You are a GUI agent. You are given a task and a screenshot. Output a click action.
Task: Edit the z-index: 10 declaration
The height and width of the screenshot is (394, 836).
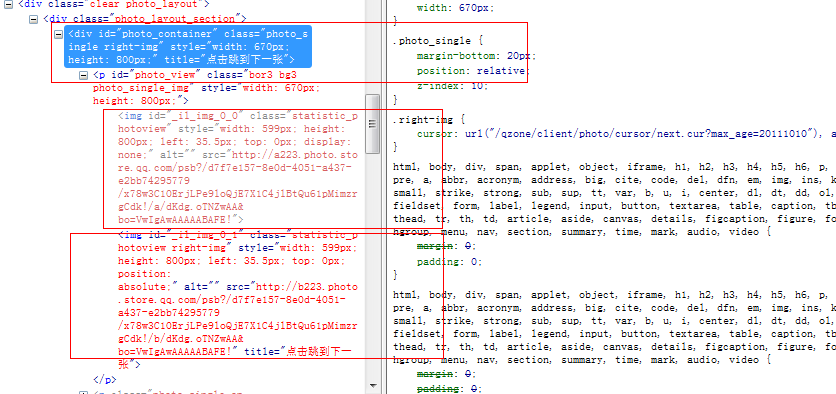pyautogui.click(x=453, y=85)
